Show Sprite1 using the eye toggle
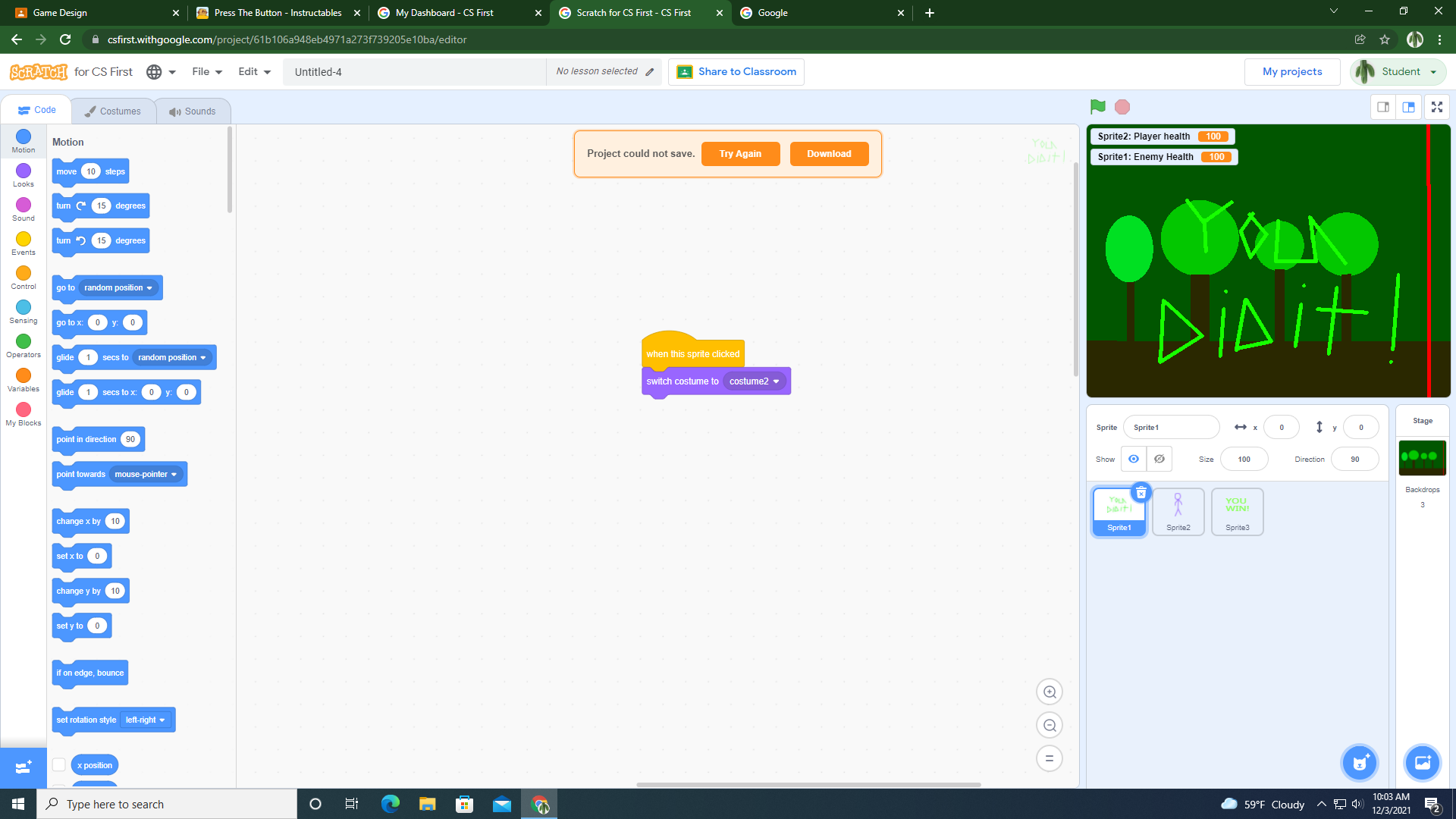Viewport: 1456px width, 819px height. pyautogui.click(x=1133, y=459)
